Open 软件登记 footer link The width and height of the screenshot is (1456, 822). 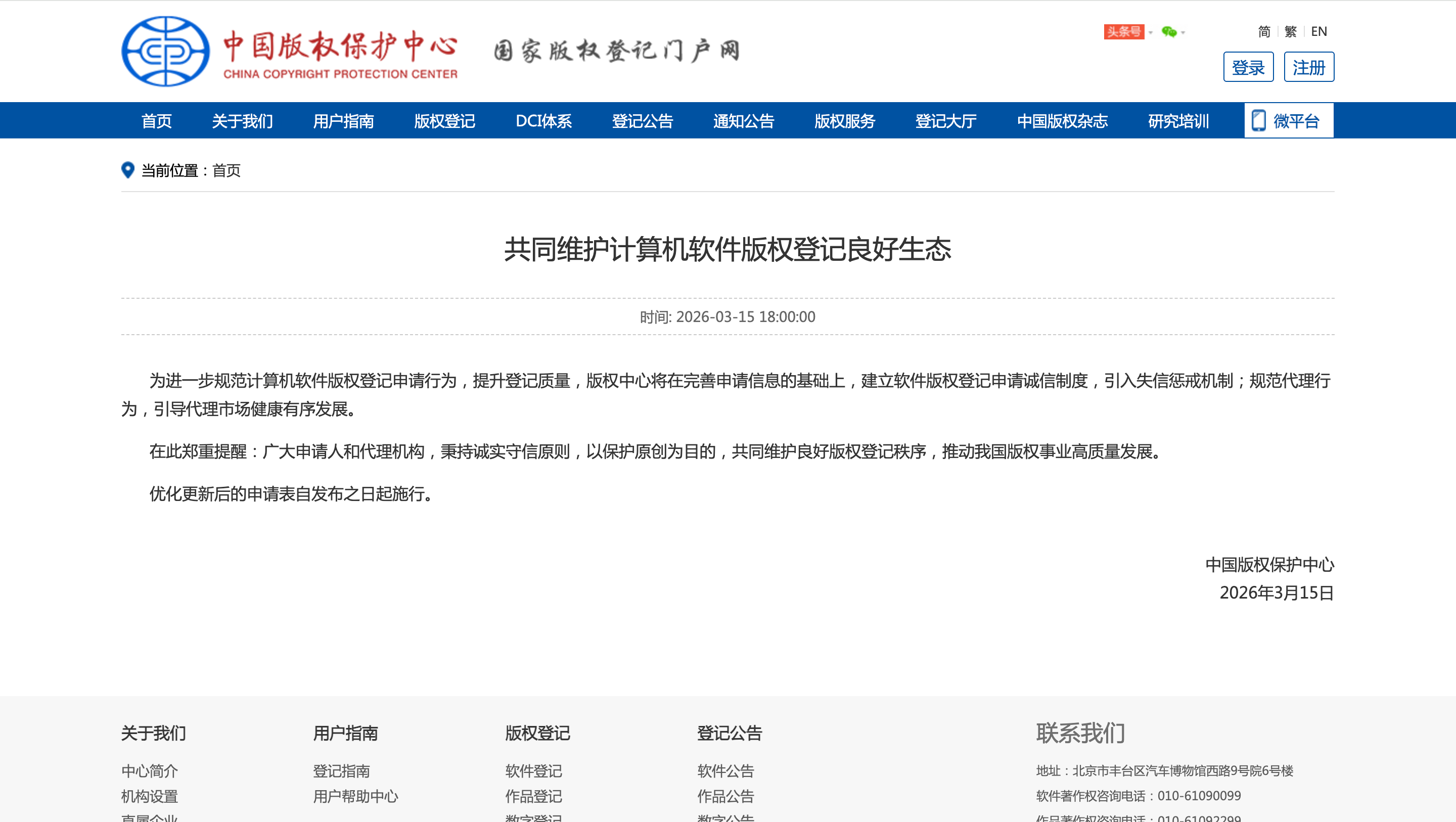pos(533,770)
